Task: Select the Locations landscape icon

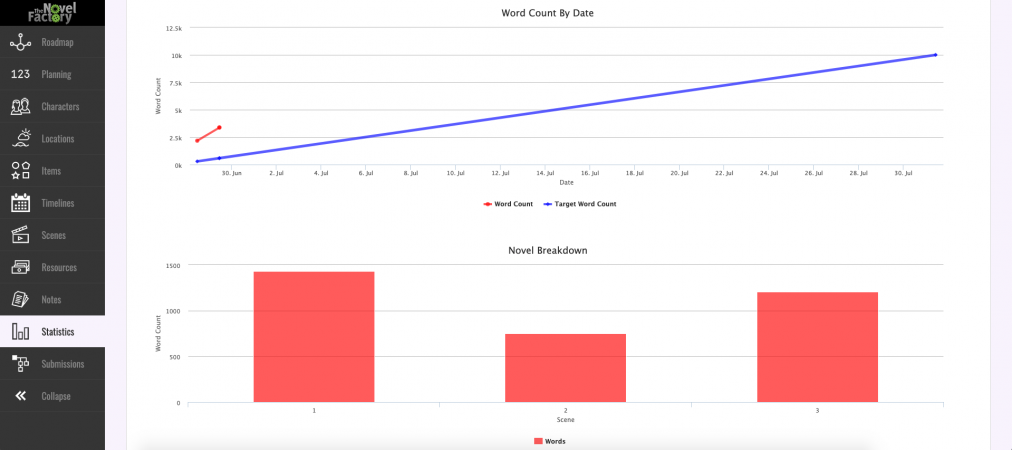Action: tap(20, 139)
